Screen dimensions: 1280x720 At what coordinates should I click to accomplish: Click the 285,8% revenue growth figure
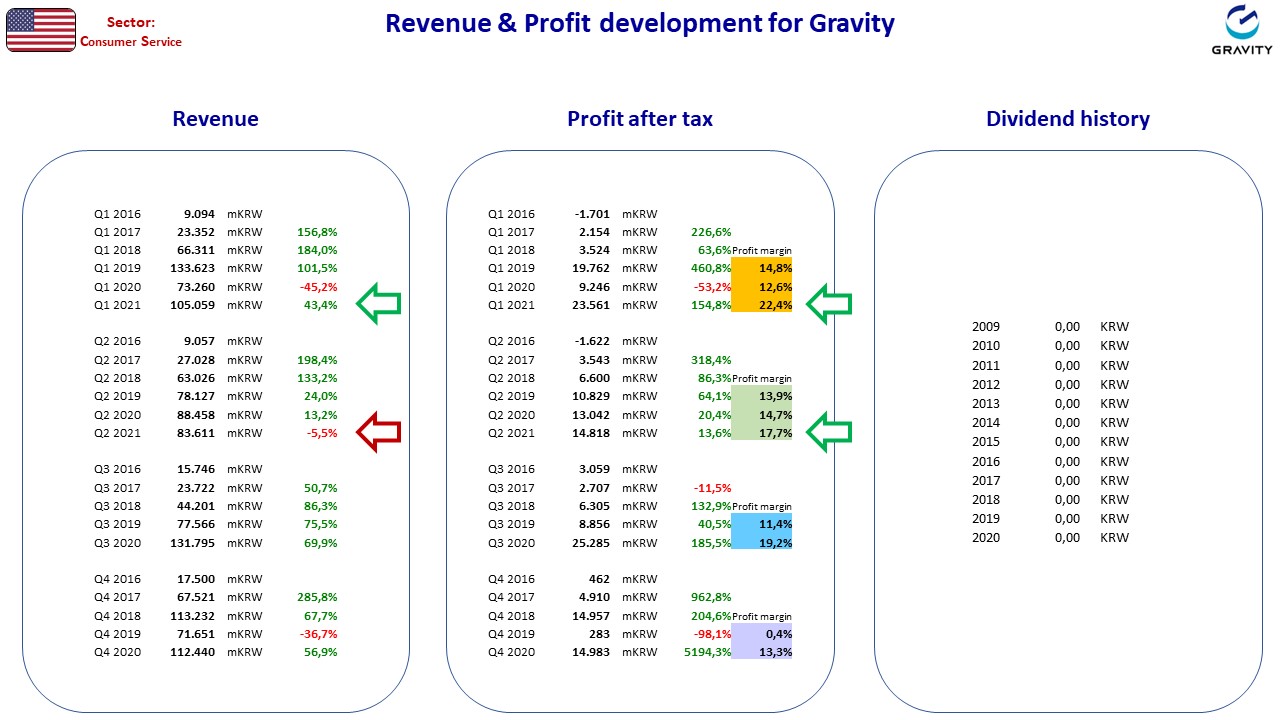tap(317, 597)
